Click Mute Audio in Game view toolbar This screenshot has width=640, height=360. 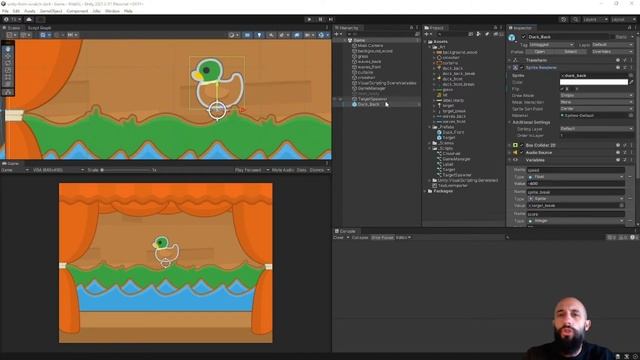pos(283,170)
